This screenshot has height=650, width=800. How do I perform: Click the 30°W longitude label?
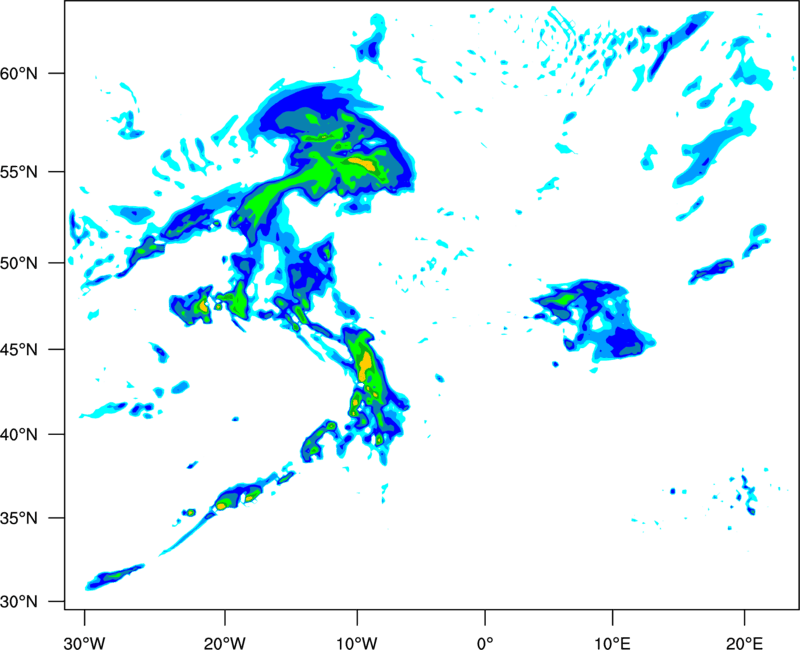(84, 643)
